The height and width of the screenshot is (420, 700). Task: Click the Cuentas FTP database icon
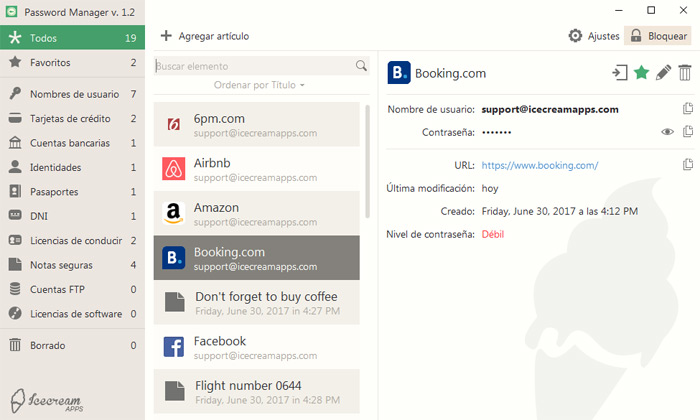15,289
